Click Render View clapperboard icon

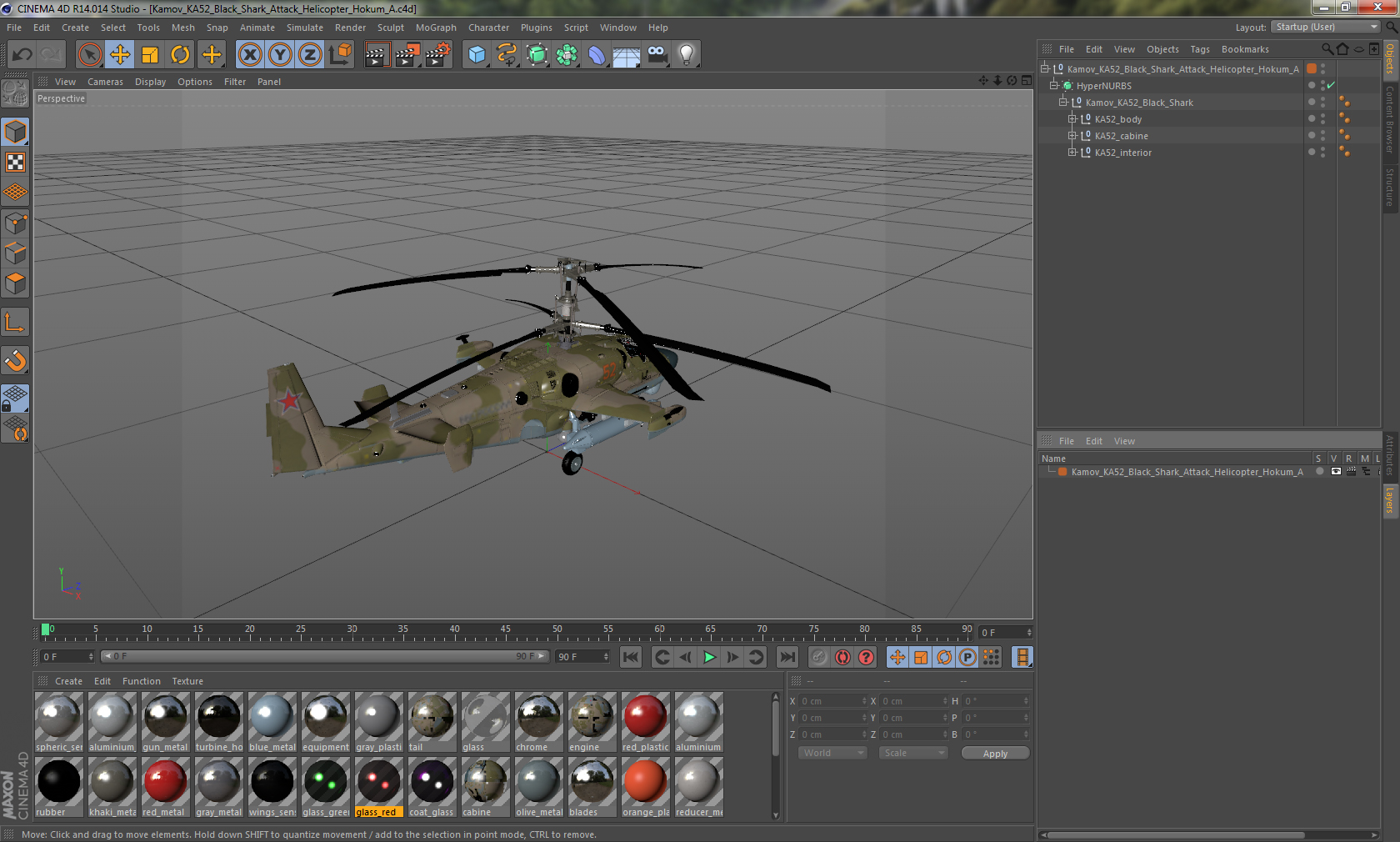tap(376, 55)
